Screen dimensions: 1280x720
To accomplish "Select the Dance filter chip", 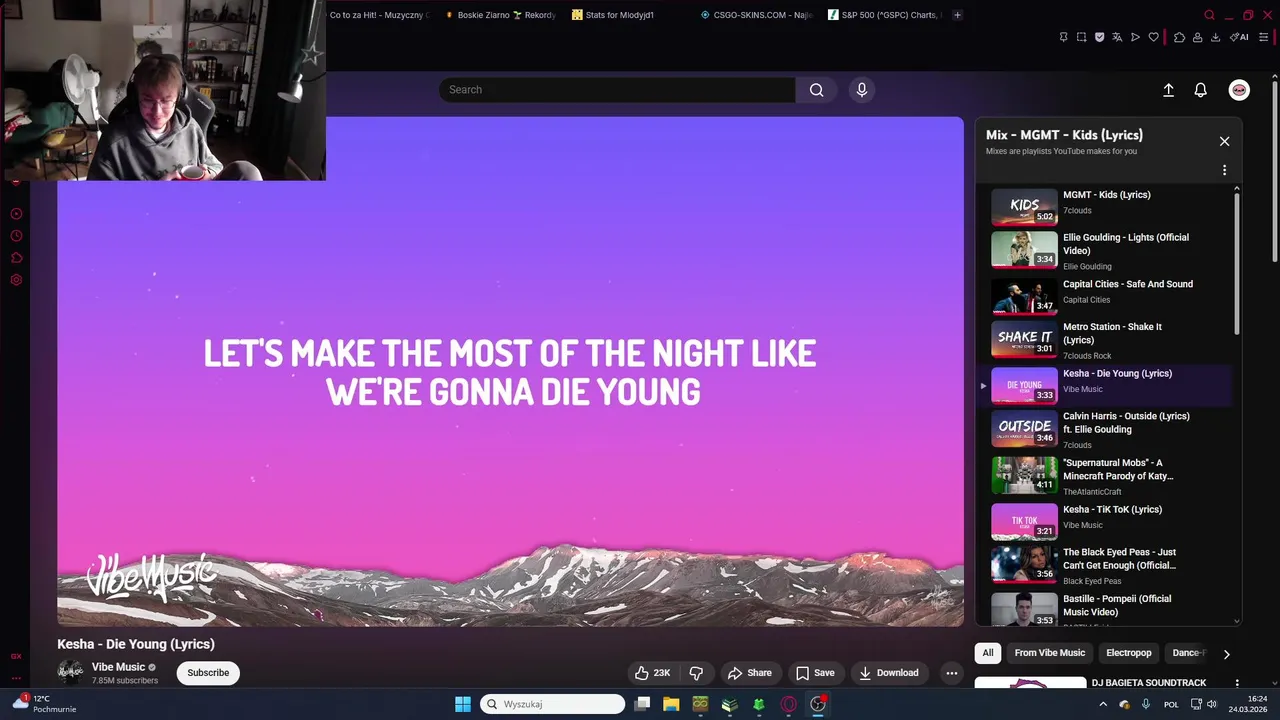I will pos(1188,653).
